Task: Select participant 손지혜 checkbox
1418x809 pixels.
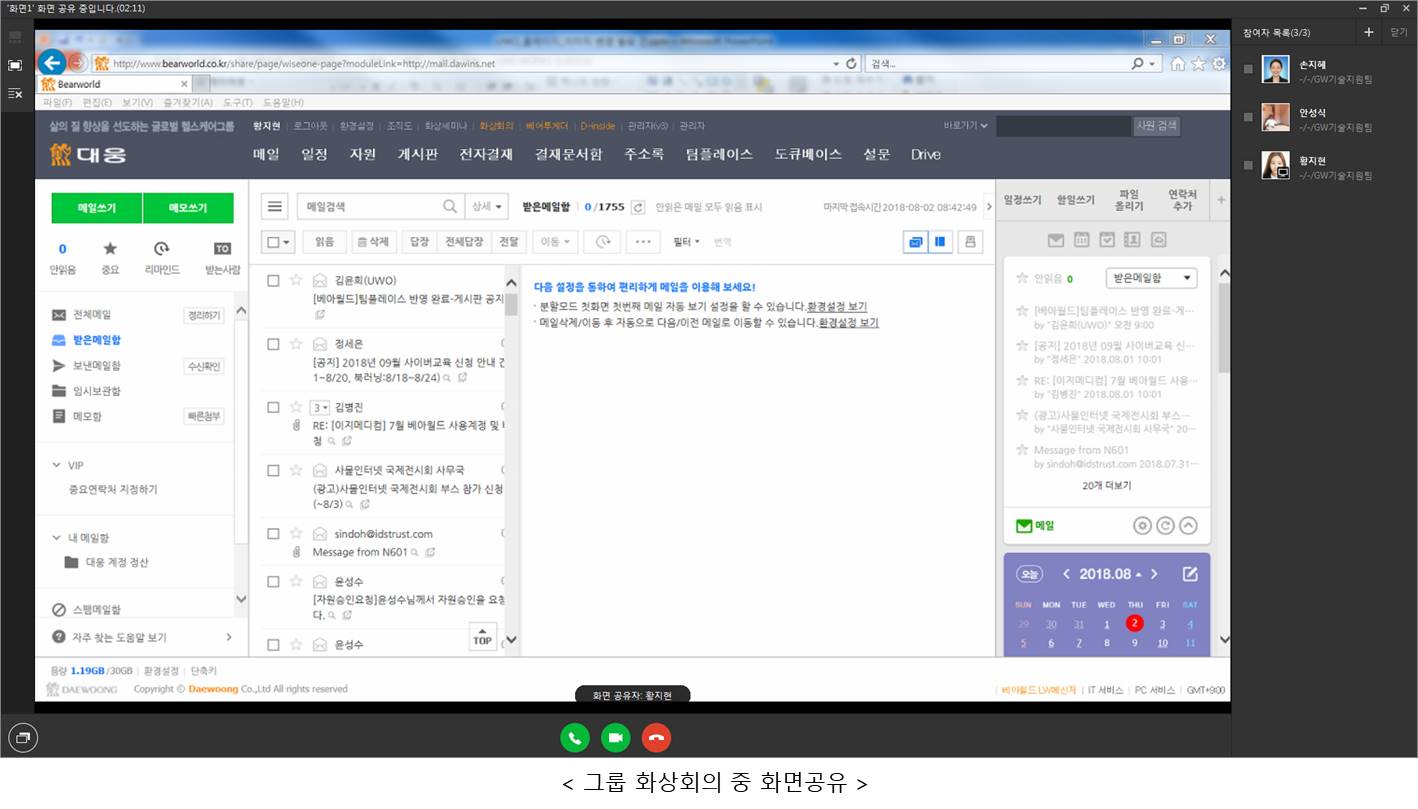Action: (x=1248, y=69)
